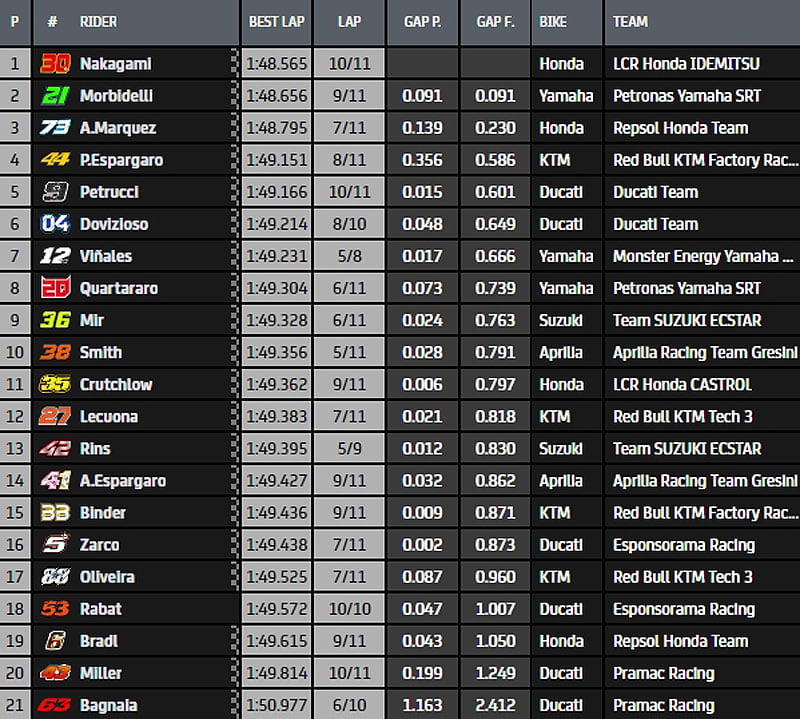Sort by the BEST LAP column header
The height and width of the screenshot is (719, 800).
(x=276, y=21)
